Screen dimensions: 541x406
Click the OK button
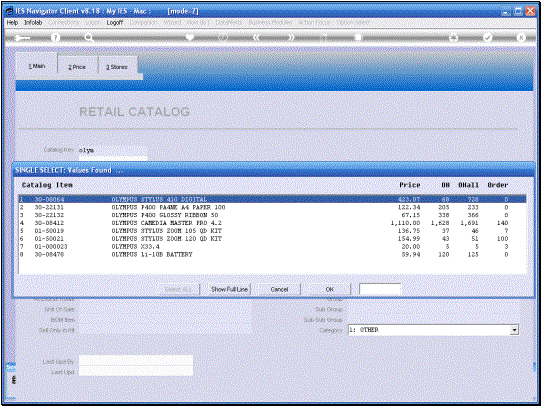tap(329, 289)
